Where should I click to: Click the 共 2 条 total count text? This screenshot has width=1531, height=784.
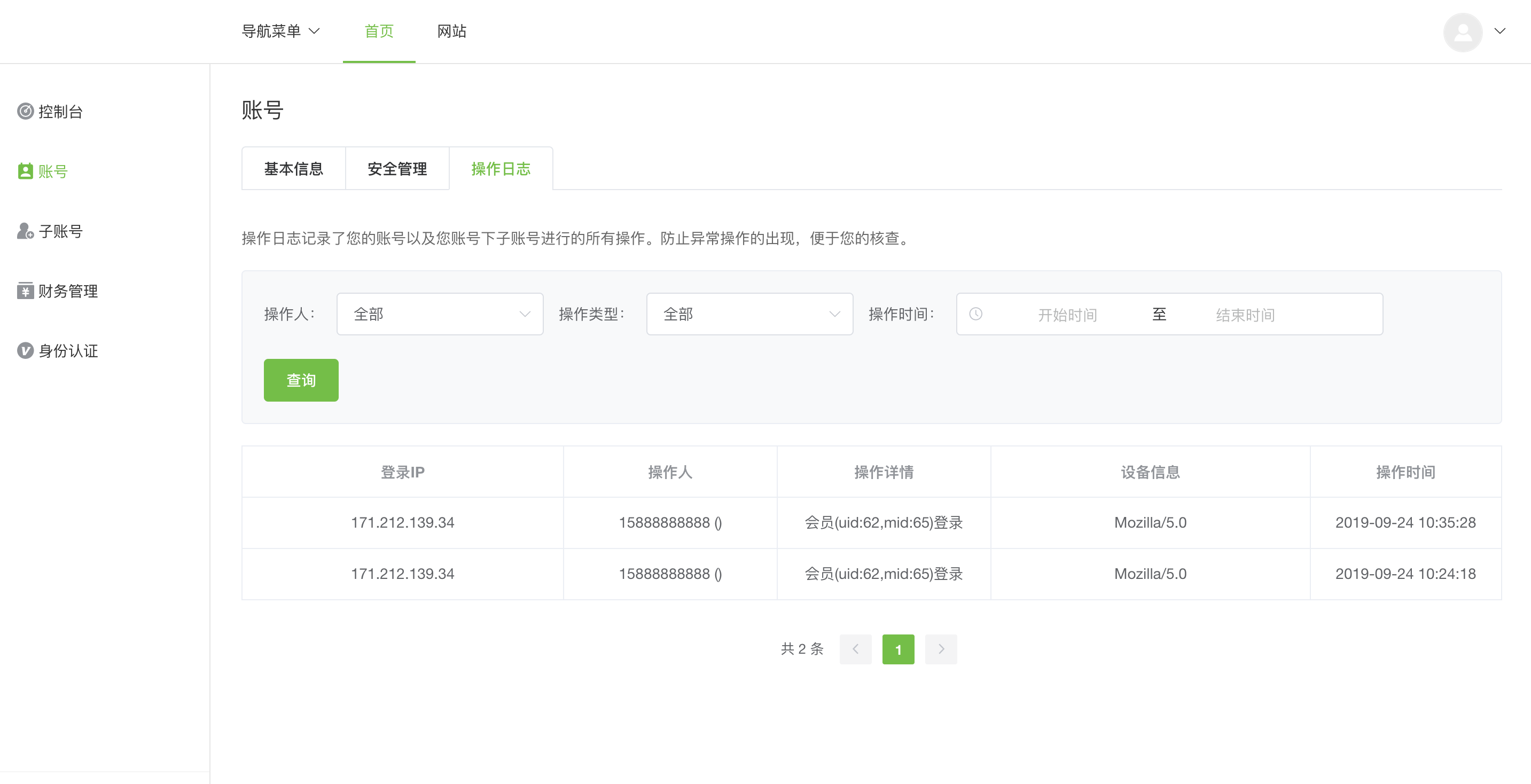[802, 649]
